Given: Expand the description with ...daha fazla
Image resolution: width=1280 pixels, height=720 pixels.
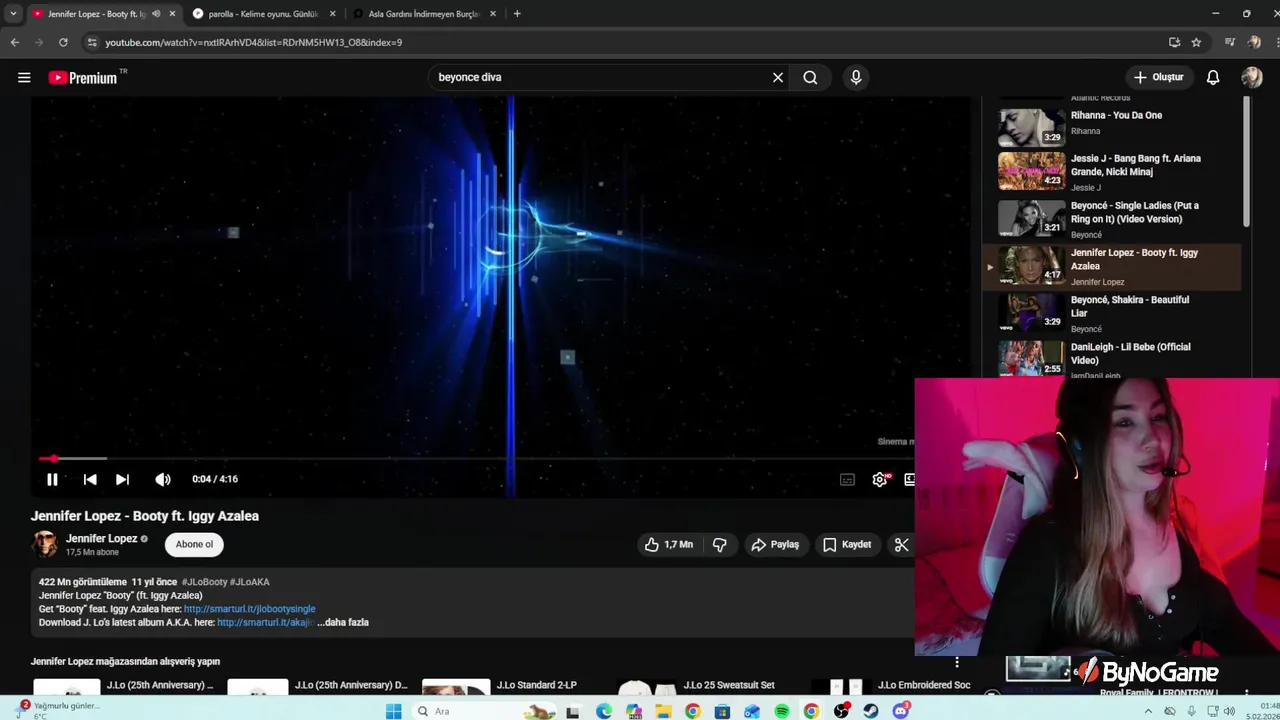Looking at the screenshot, I should 343,622.
